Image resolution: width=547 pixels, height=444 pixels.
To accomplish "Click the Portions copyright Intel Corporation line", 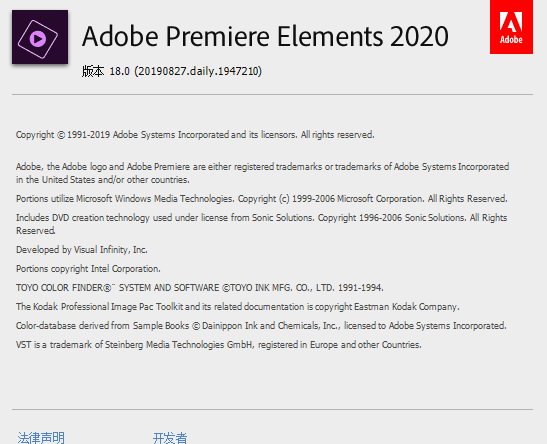I will [88, 269].
